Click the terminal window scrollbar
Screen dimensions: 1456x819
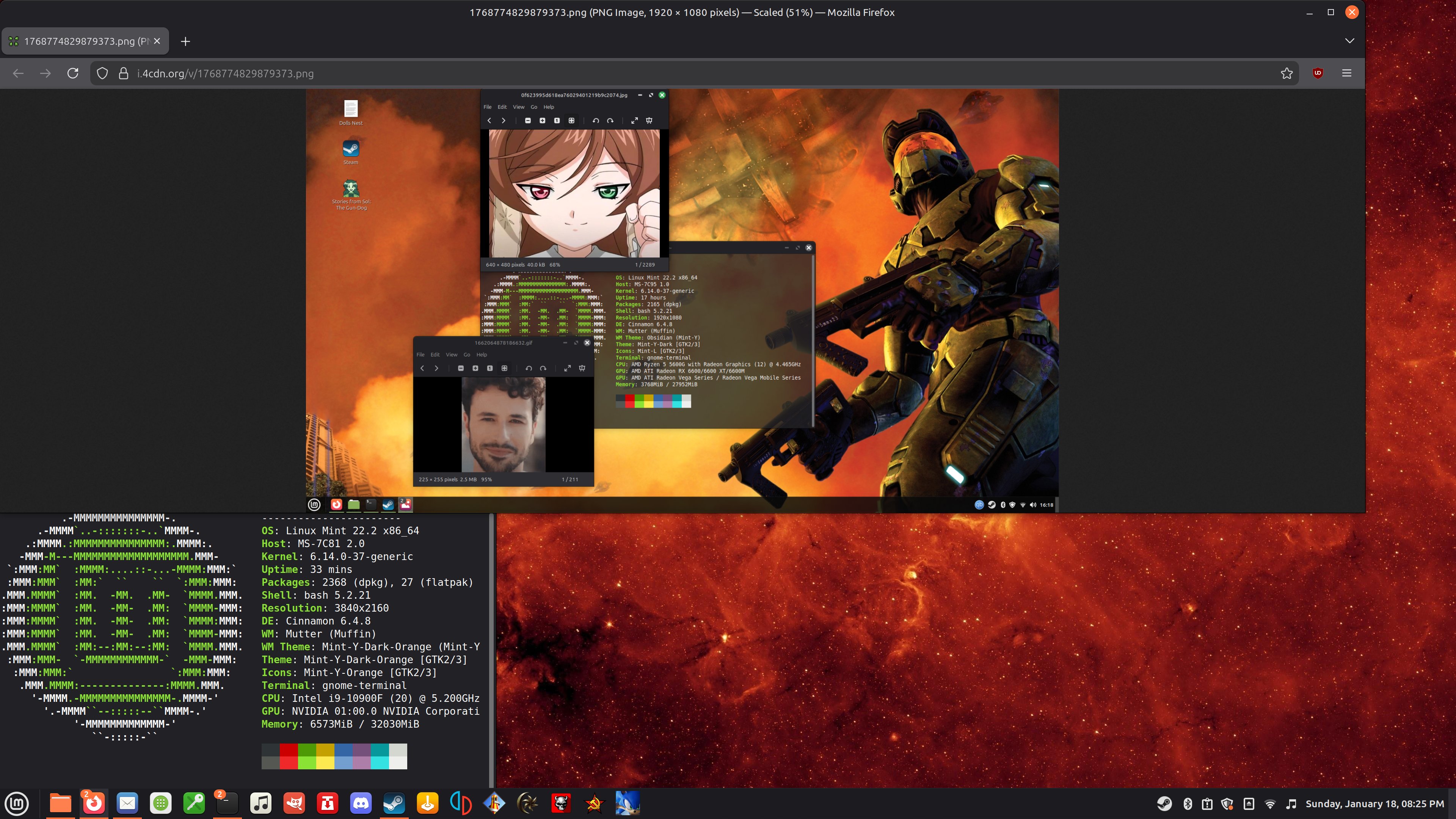[x=492, y=650]
